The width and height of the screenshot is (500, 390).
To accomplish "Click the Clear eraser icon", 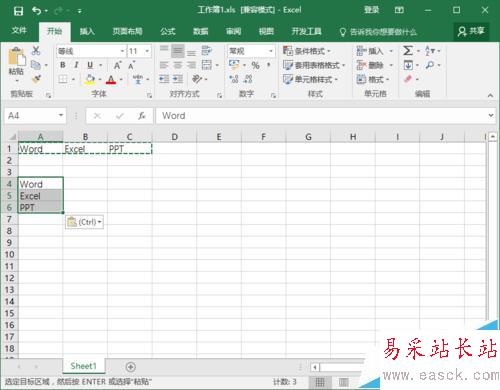I will click(408, 79).
